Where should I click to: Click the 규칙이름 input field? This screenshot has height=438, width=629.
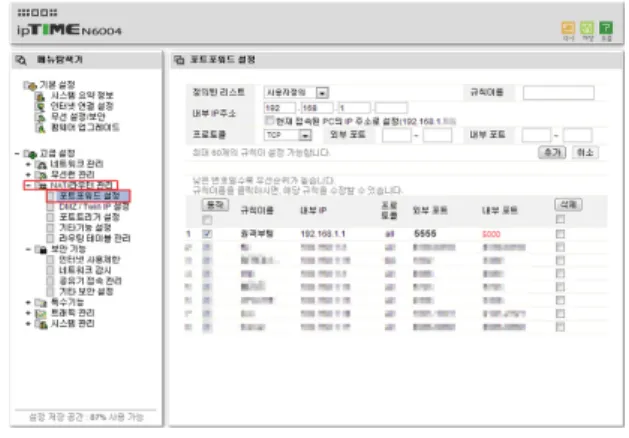(558, 93)
